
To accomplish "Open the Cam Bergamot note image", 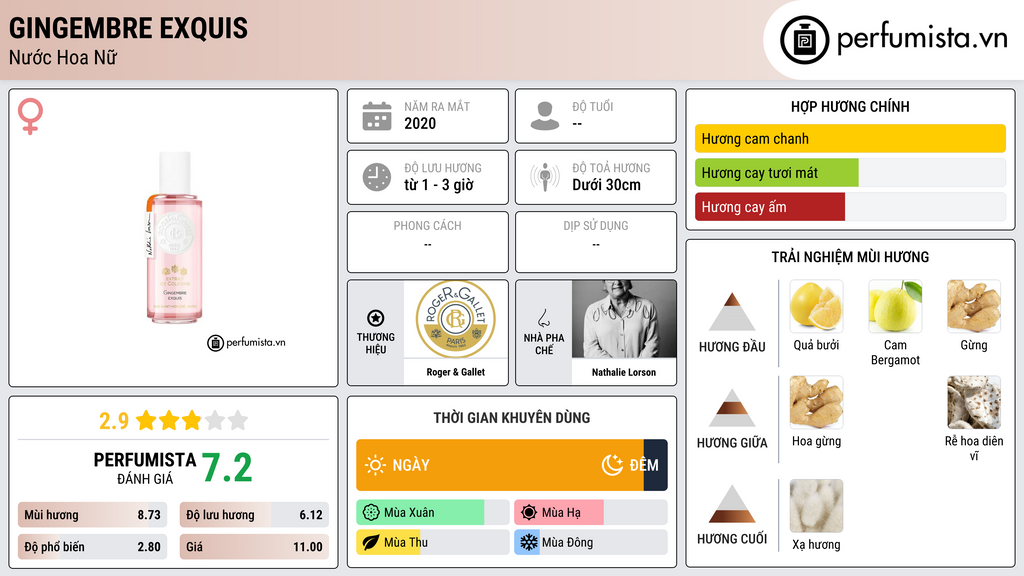I will click(x=895, y=306).
